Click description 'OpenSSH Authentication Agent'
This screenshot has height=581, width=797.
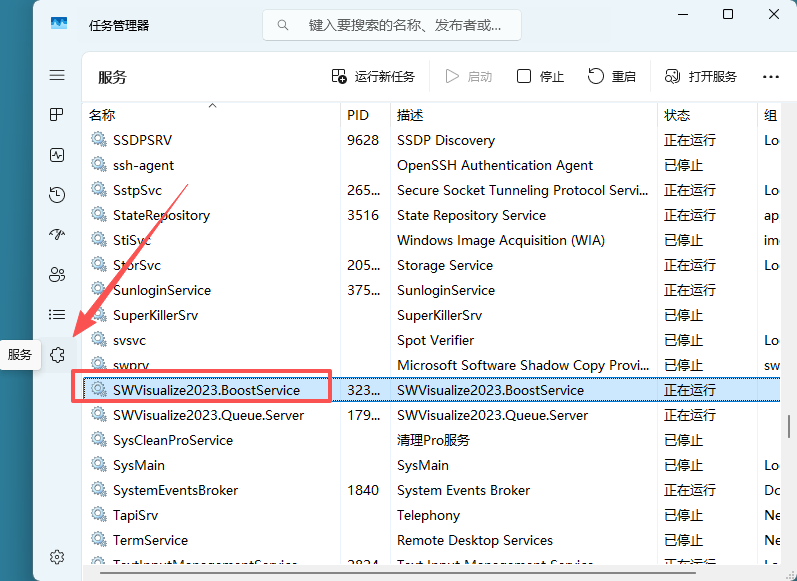495,165
